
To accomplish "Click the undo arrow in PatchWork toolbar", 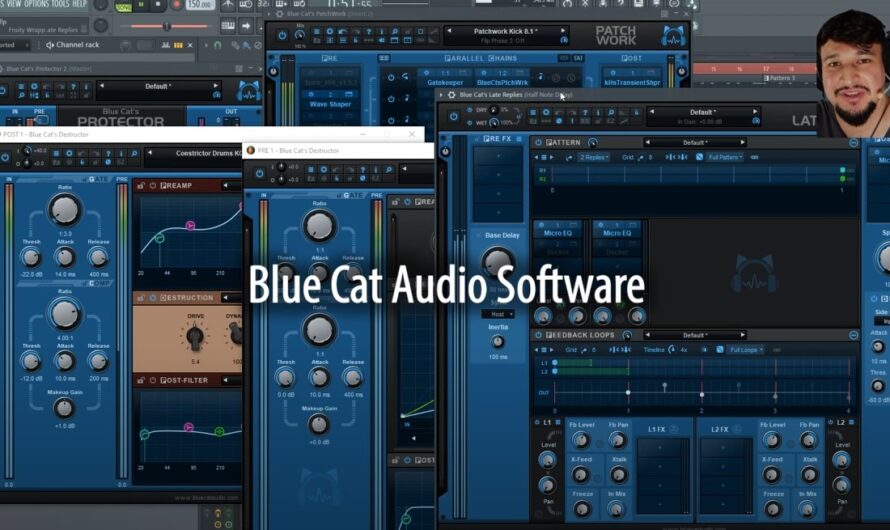I will point(342,32).
